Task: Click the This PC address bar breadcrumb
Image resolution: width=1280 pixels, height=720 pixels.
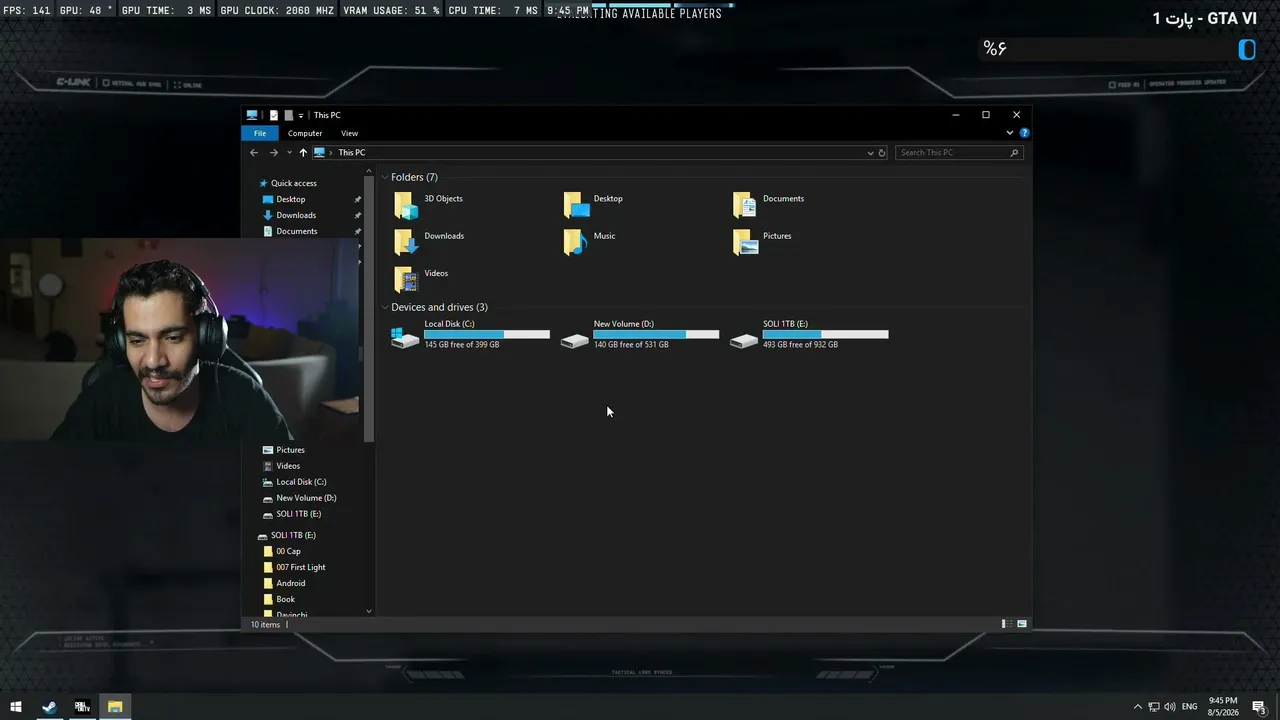Action: (x=352, y=153)
